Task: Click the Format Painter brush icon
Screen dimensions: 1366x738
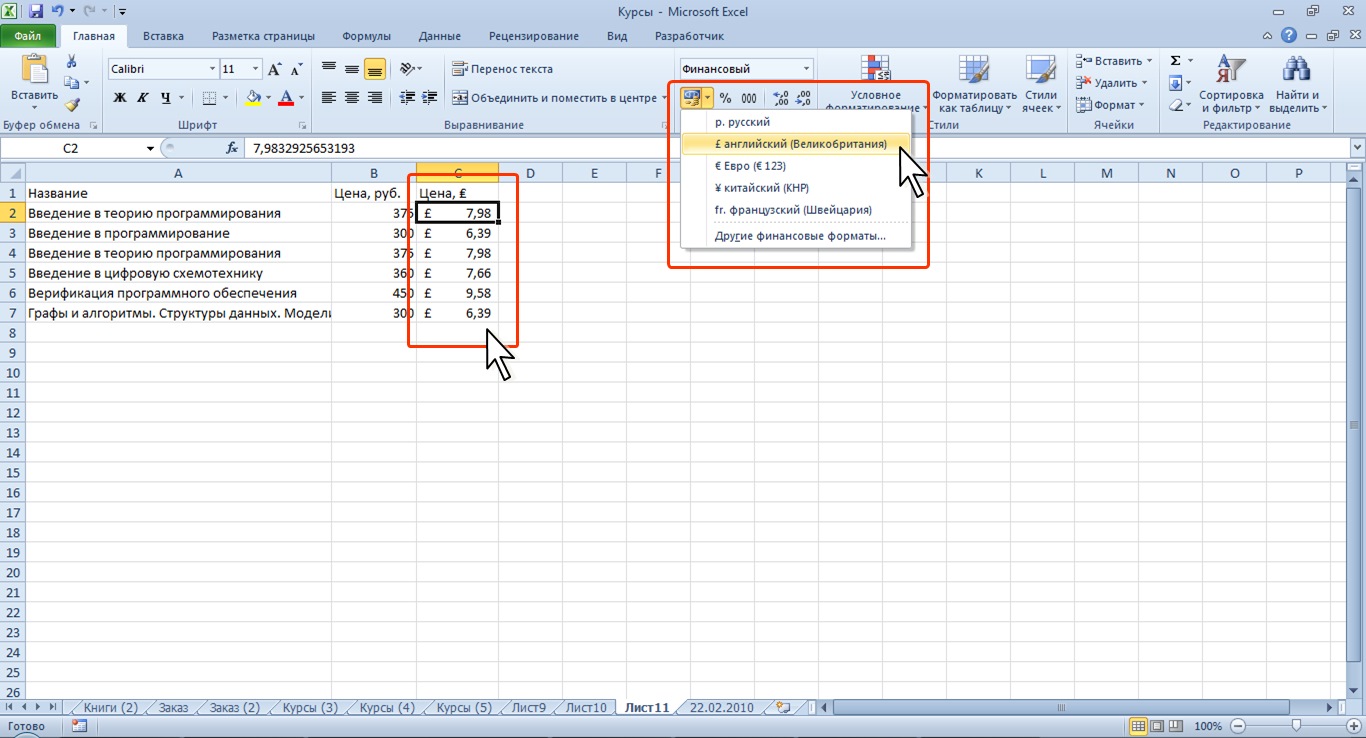Action: coord(72,104)
